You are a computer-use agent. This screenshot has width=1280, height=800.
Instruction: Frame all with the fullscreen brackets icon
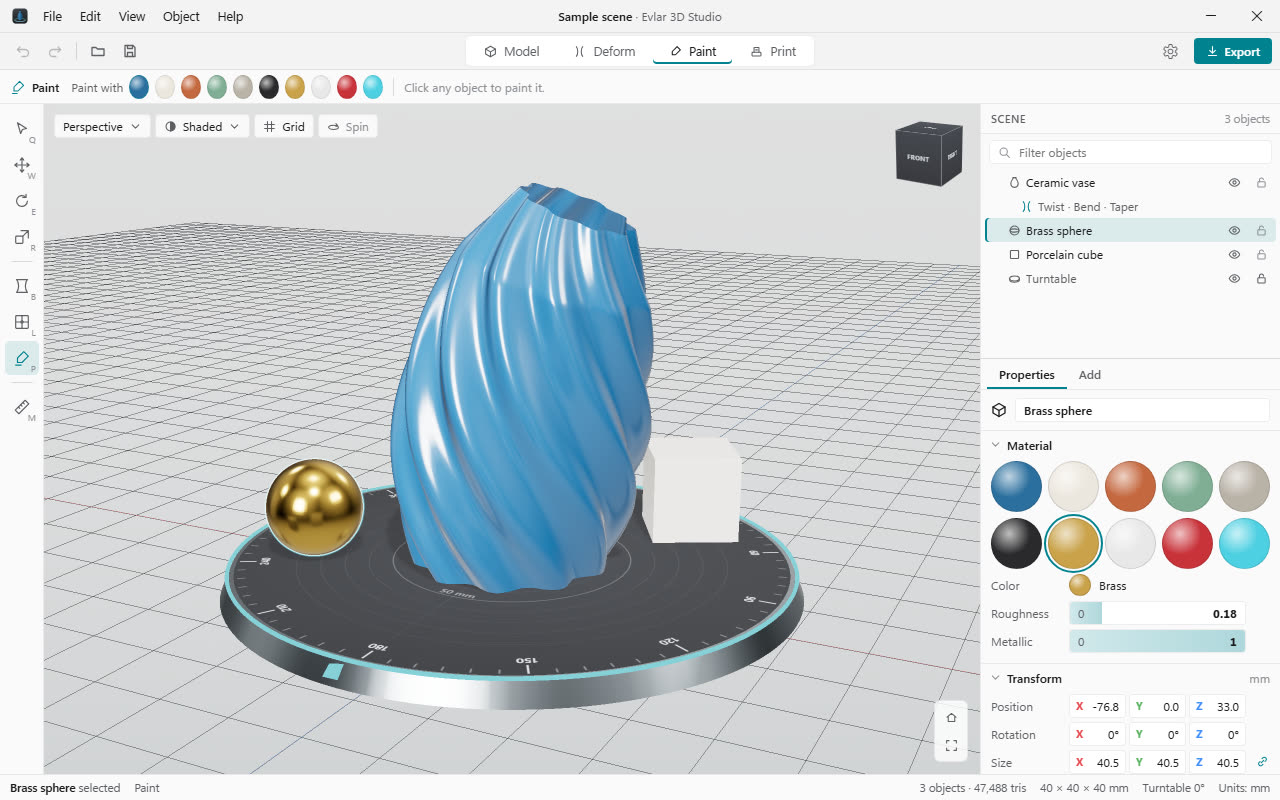[951, 746]
